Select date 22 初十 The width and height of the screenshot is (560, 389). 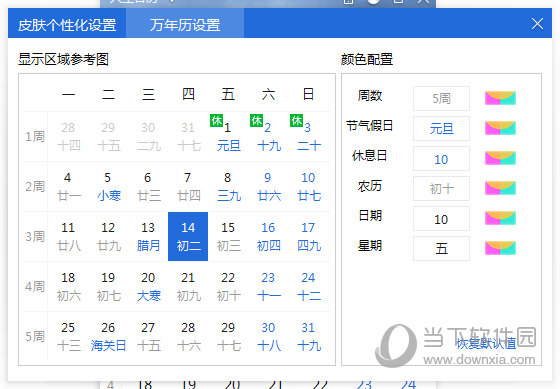pyautogui.click(x=228, y=286)
